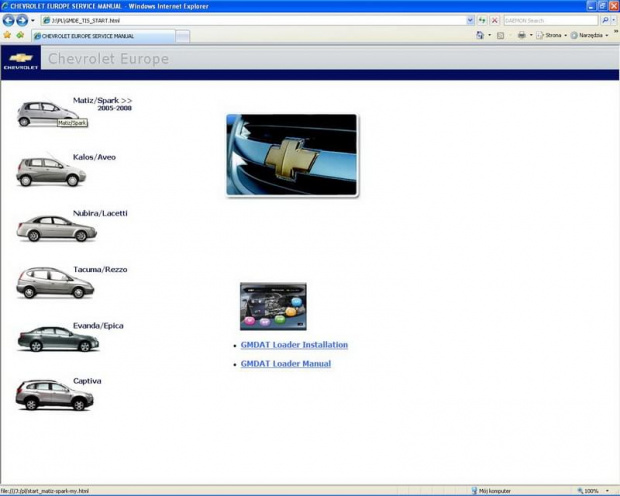Select the CHEVROLET EUROPE SERVICE MANUAL tab

pyautogui.click(x=103, y=36)
